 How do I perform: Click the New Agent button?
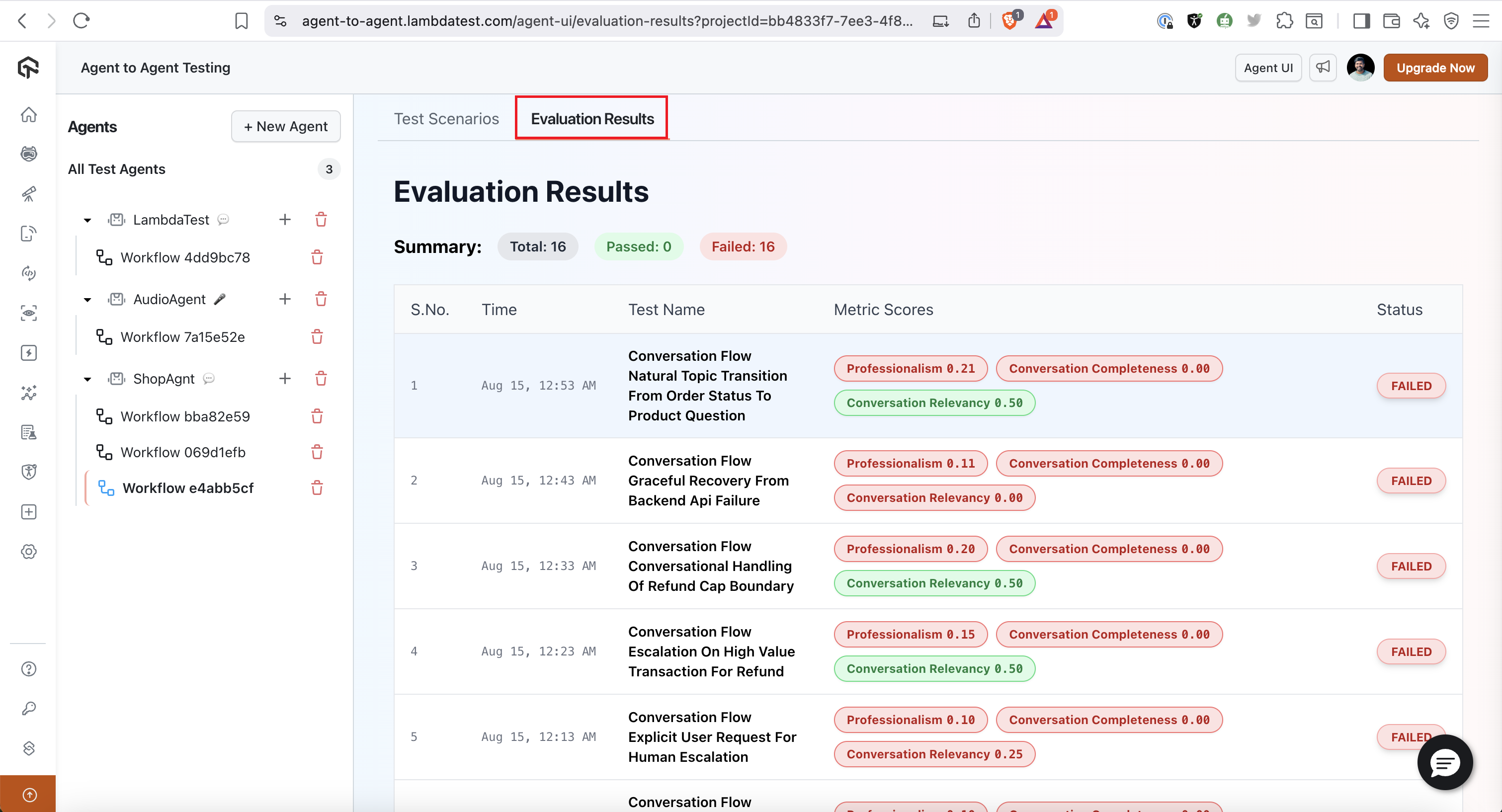click(x=286, y=127)
